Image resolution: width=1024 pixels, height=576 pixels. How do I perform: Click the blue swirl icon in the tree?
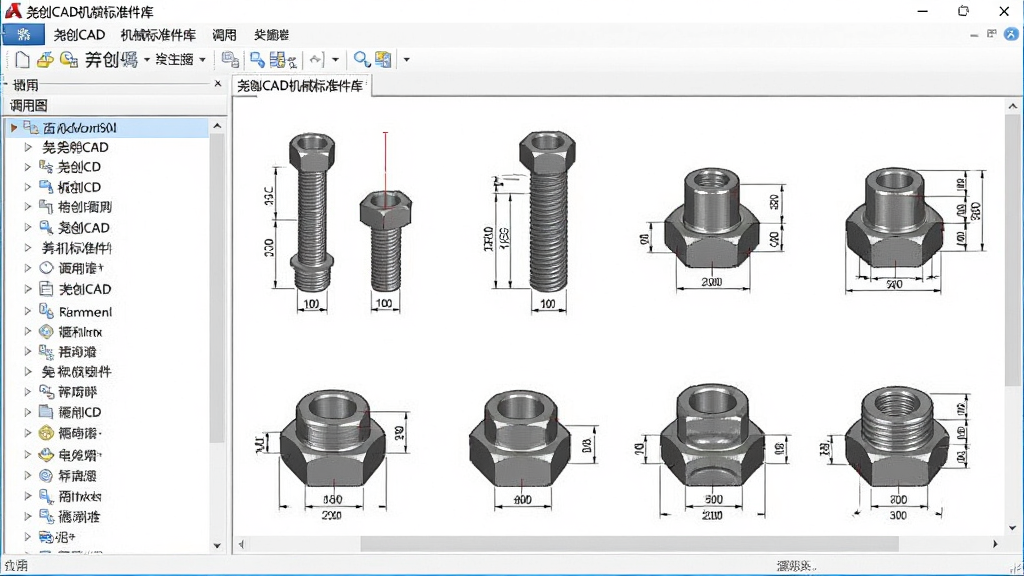(46, 475)
